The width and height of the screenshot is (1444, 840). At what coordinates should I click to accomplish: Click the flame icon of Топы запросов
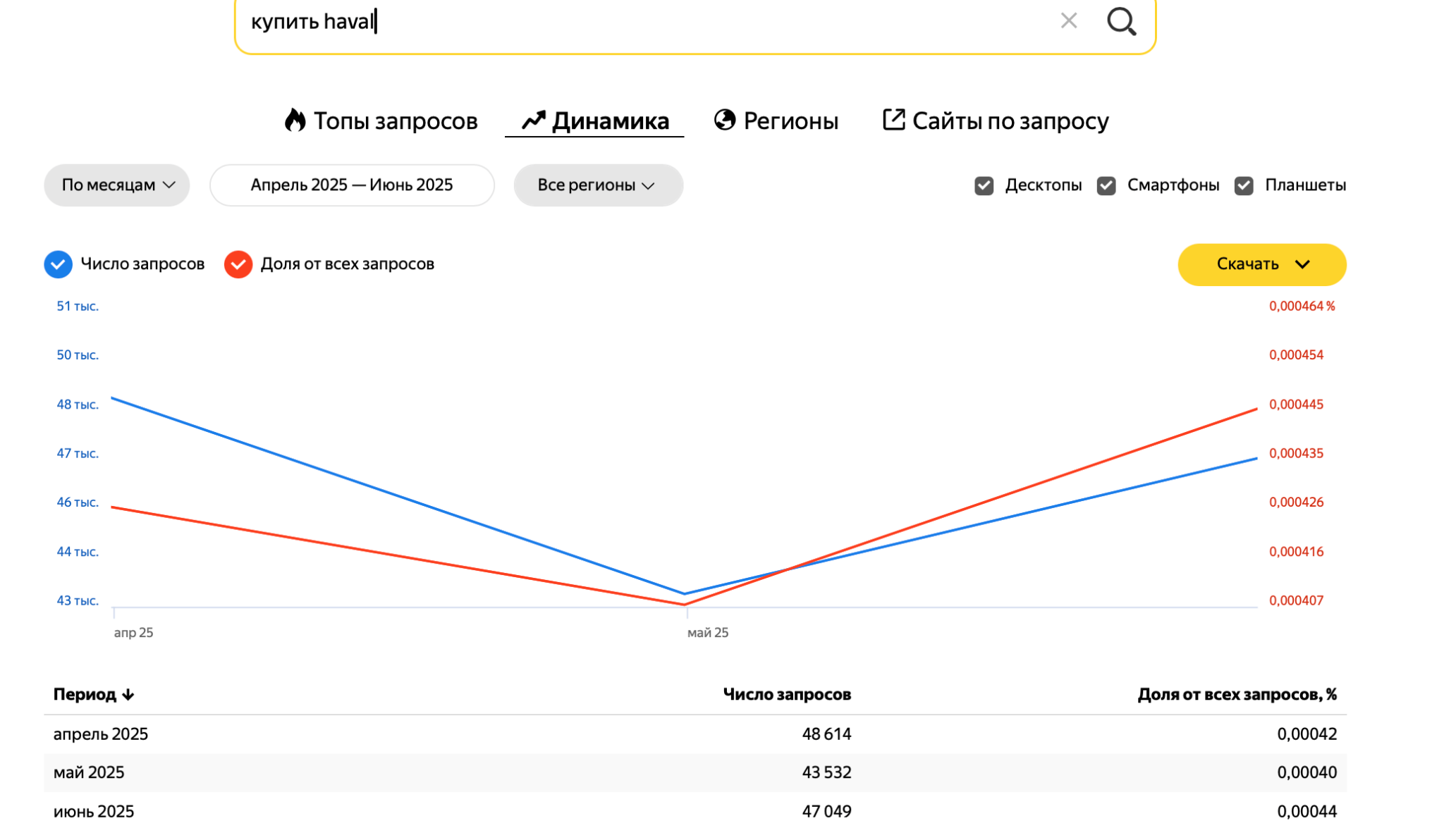295,121
